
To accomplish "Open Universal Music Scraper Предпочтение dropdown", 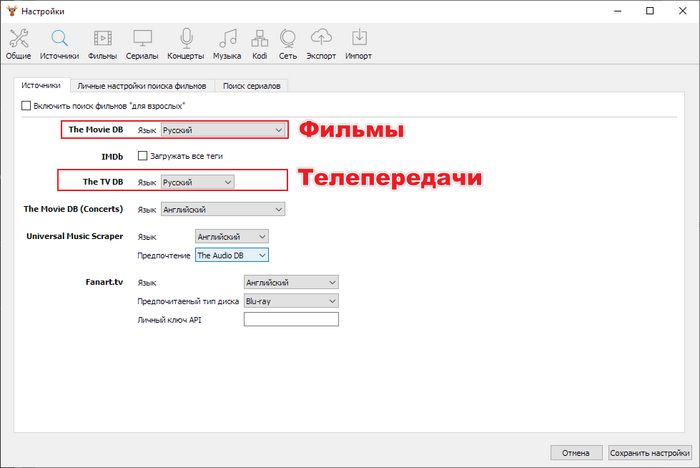I will (231, 255).
